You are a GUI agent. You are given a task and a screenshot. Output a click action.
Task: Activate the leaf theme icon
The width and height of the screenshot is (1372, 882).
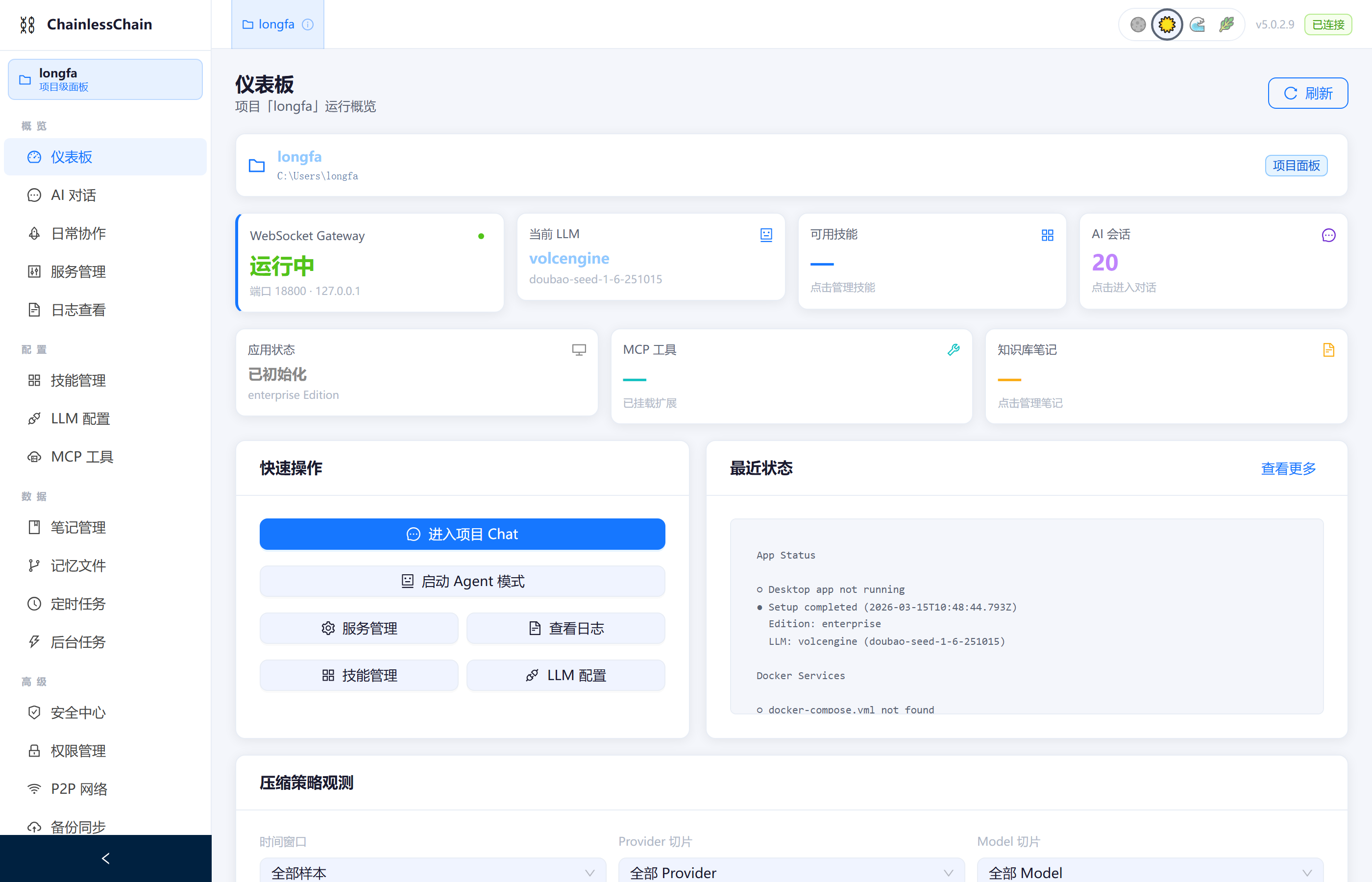(x=1227, y=24)
